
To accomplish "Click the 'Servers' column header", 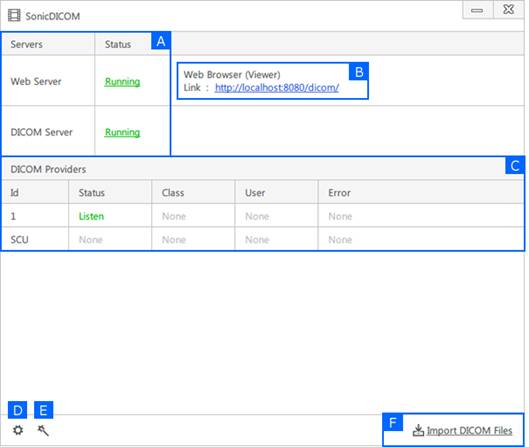I will point(26,44).
